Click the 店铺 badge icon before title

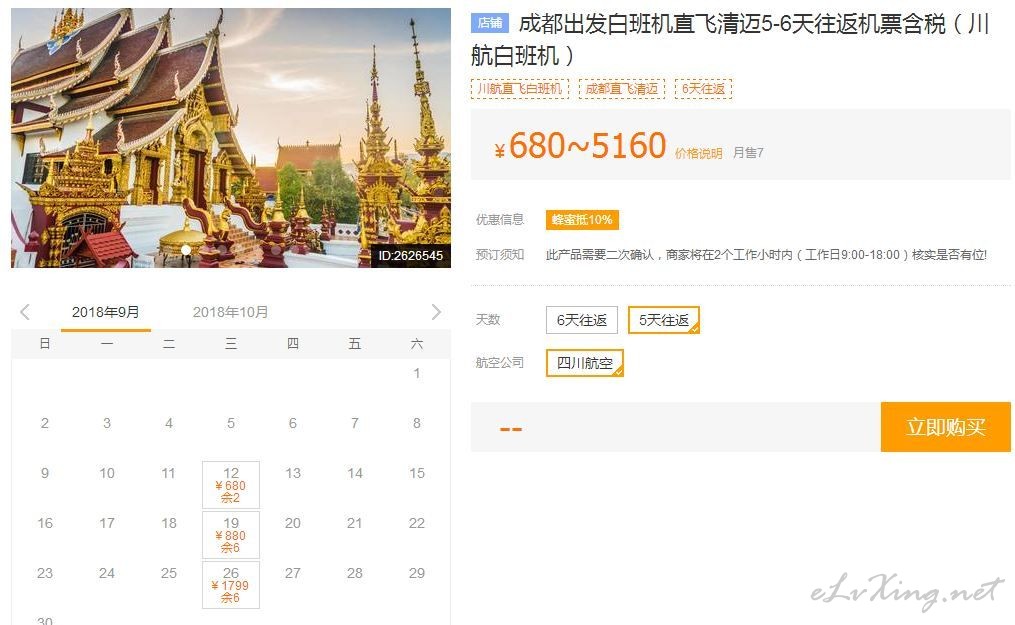click(x=490, y=24)
